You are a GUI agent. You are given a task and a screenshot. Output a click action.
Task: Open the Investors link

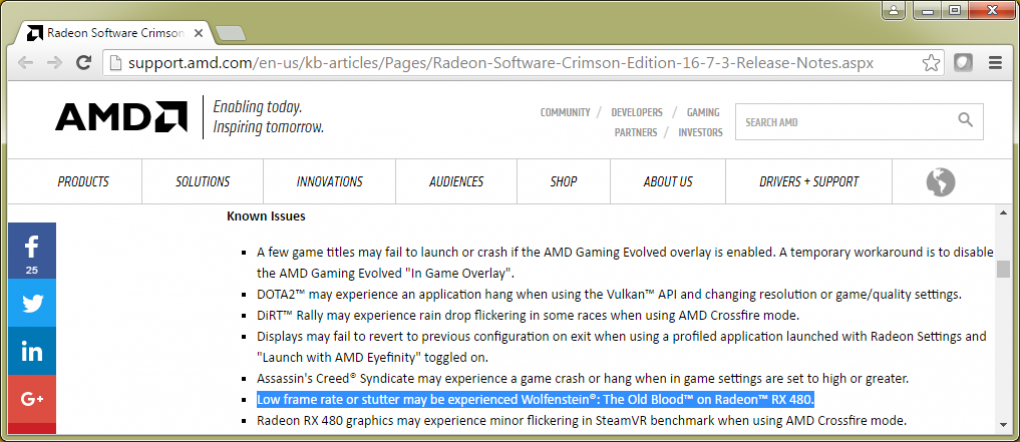pos(701,132)
